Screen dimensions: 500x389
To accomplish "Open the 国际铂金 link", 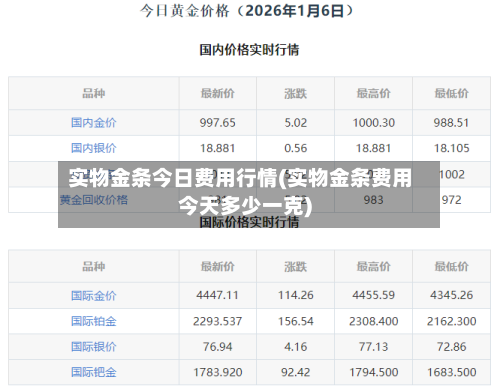I will tap(94, 321).
